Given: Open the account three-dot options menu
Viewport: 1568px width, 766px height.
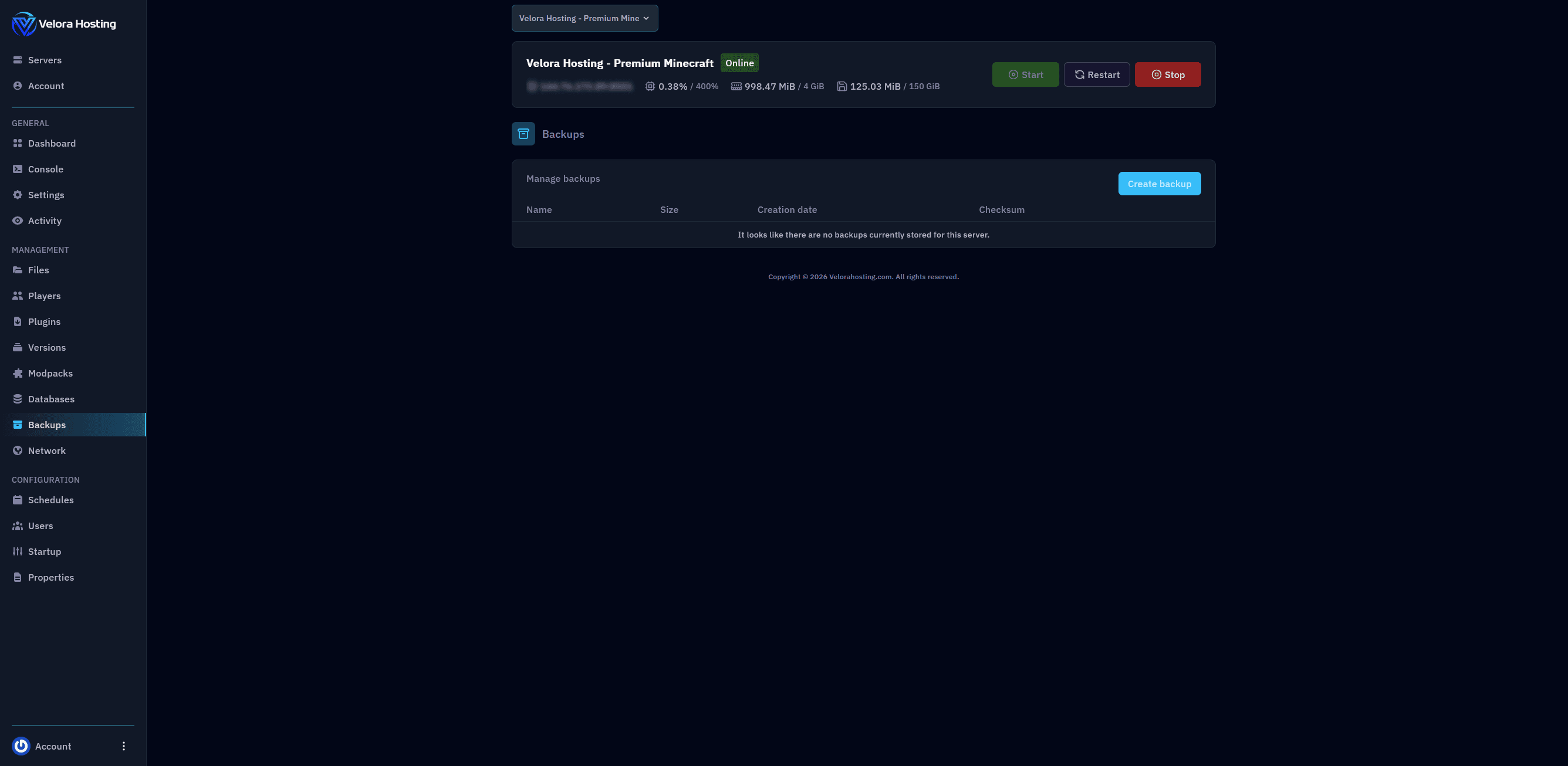Looking at the screenshot, I should pos(124,746).
